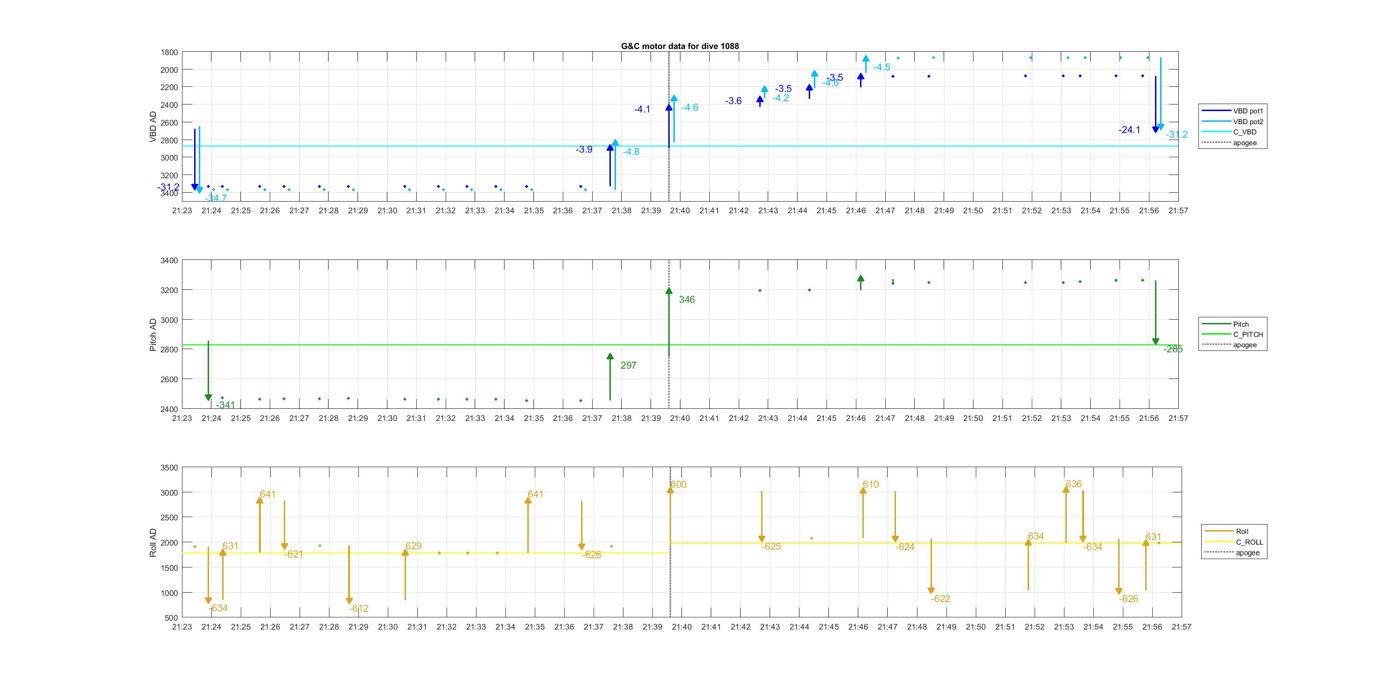Click the "2200" tick on the VBD axis
This screenshot has width=1400, height=693.
point(170,87)
